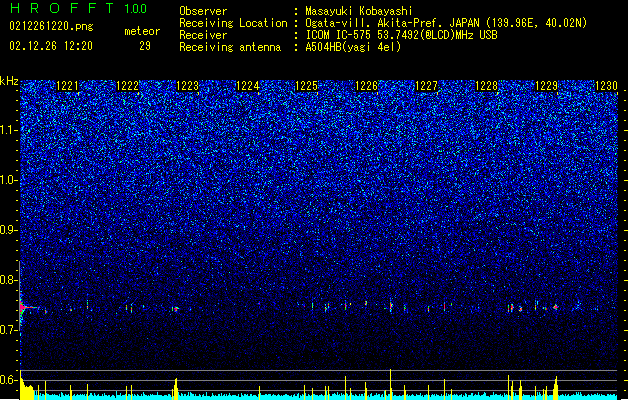
Task: Click the 0.8 kHz axis label
Action: [x=9, y=280]
